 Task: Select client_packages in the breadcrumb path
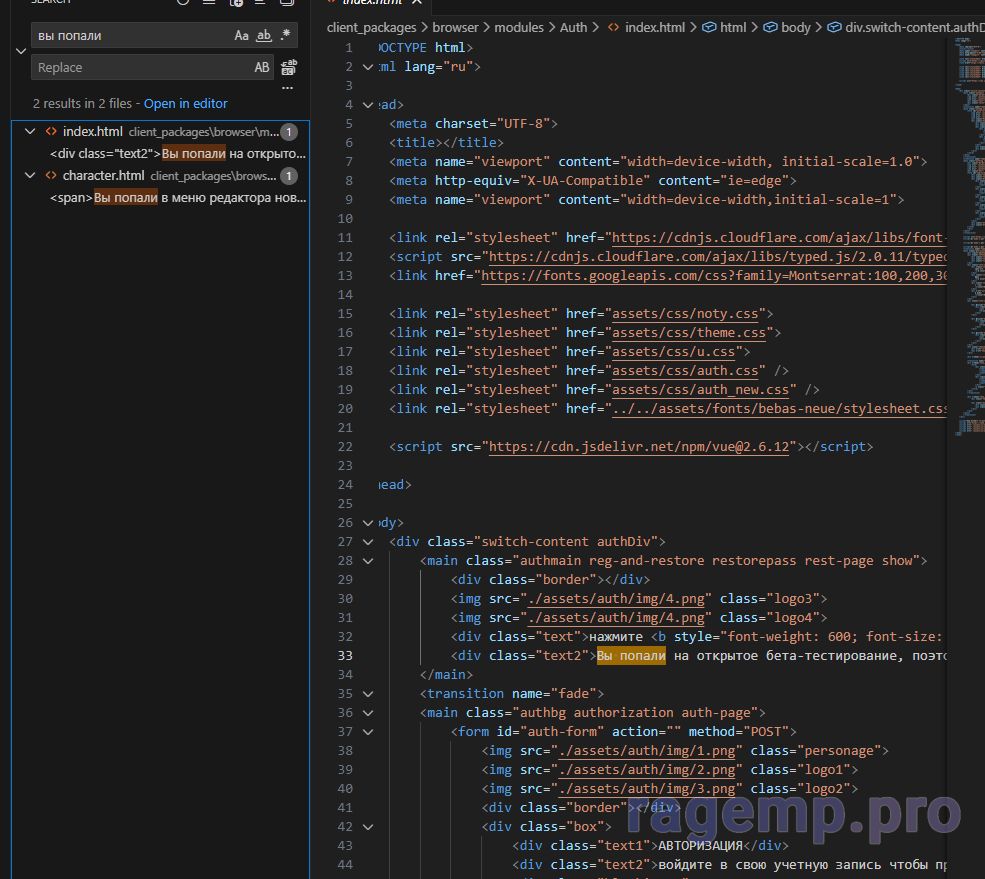coord(371,28)
